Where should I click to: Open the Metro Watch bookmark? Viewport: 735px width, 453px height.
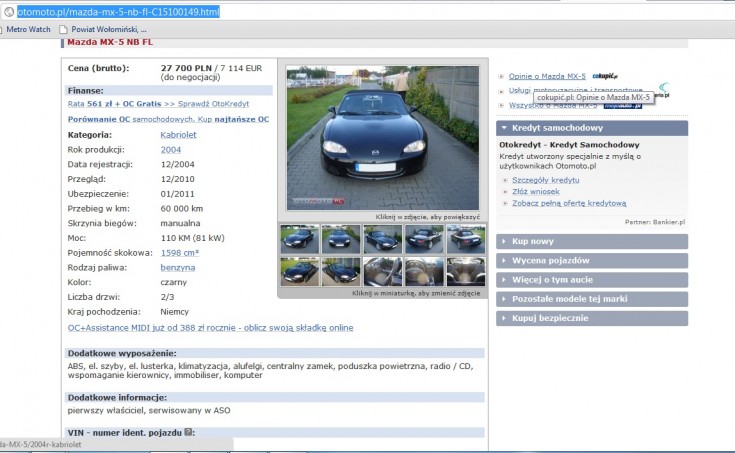[28, 29]
